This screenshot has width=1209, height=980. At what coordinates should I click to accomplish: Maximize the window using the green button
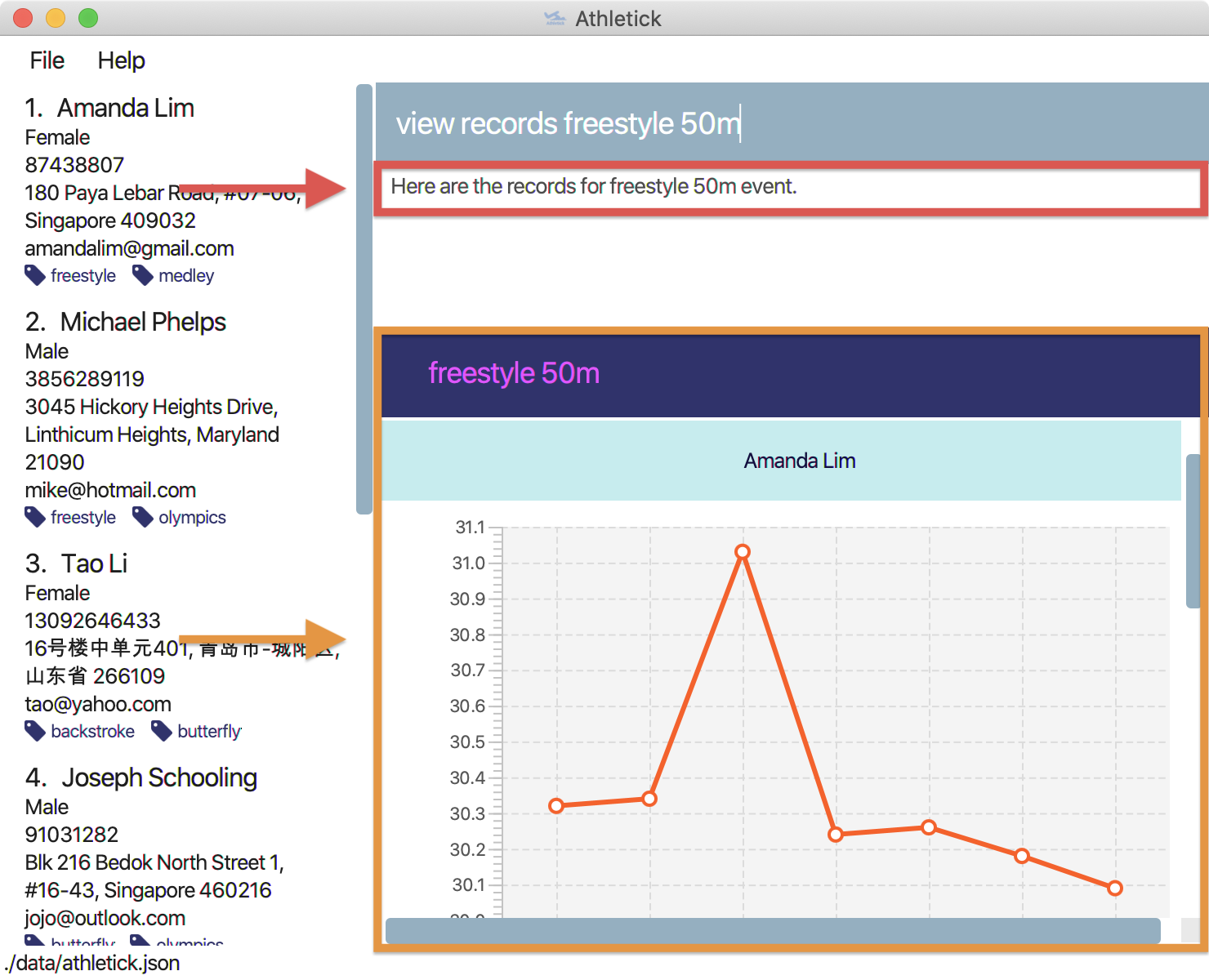(88, 18)
